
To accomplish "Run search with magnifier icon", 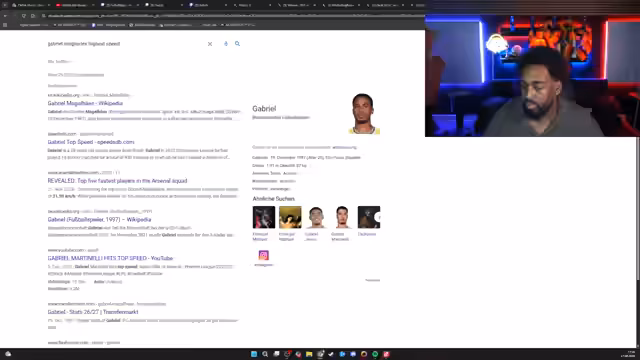I will pyautogui.click(x=237, y=44).
